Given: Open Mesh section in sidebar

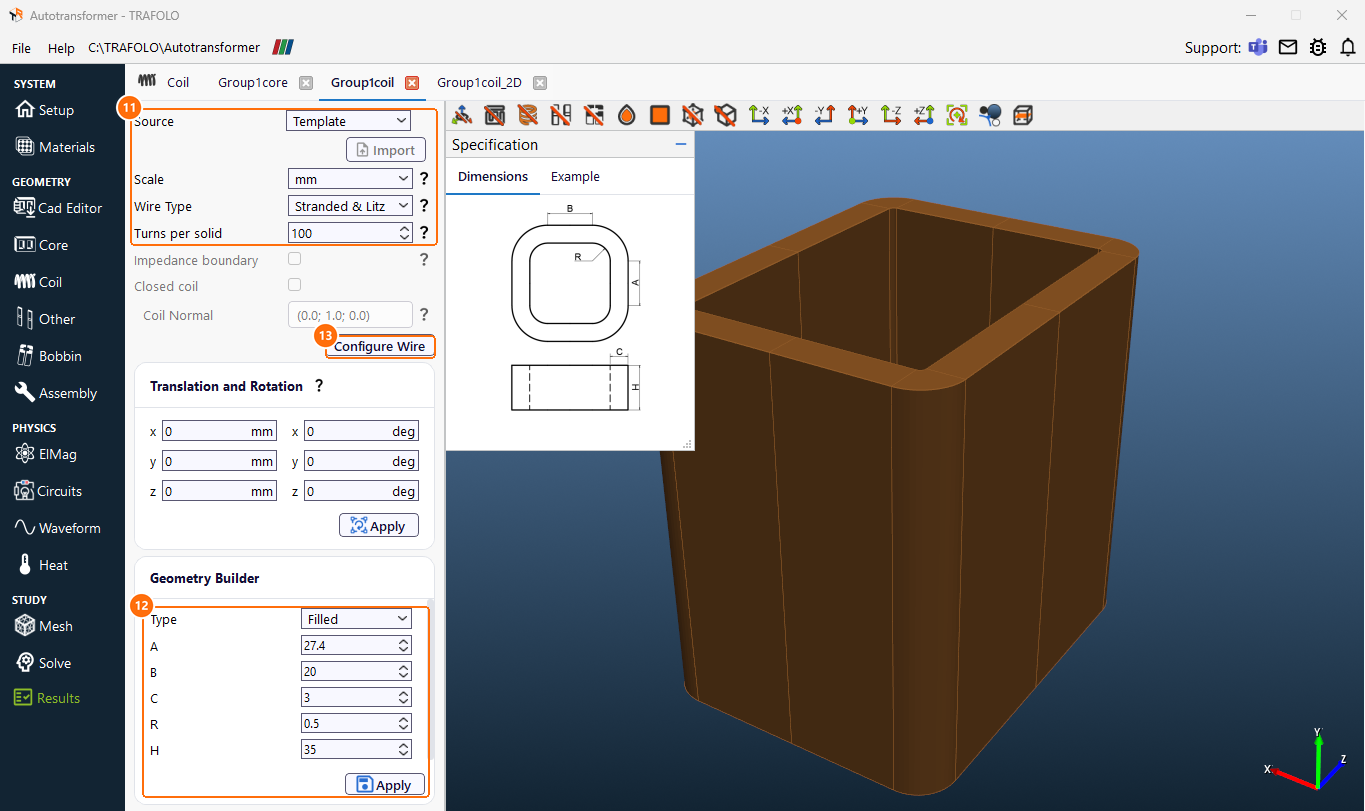Looking at the screenshot, I should coord(45,626).
